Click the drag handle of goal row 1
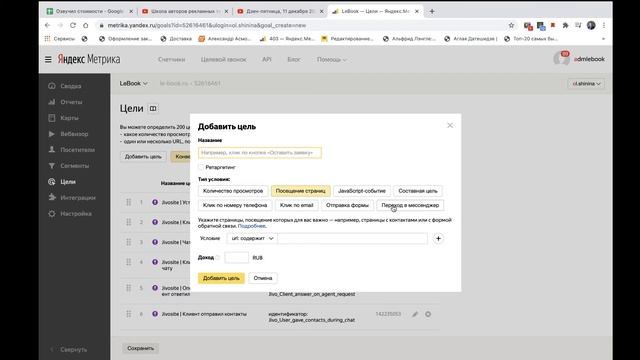Image resolution: width=640 pixels, height=360 pixels. (x=129, y=202)
